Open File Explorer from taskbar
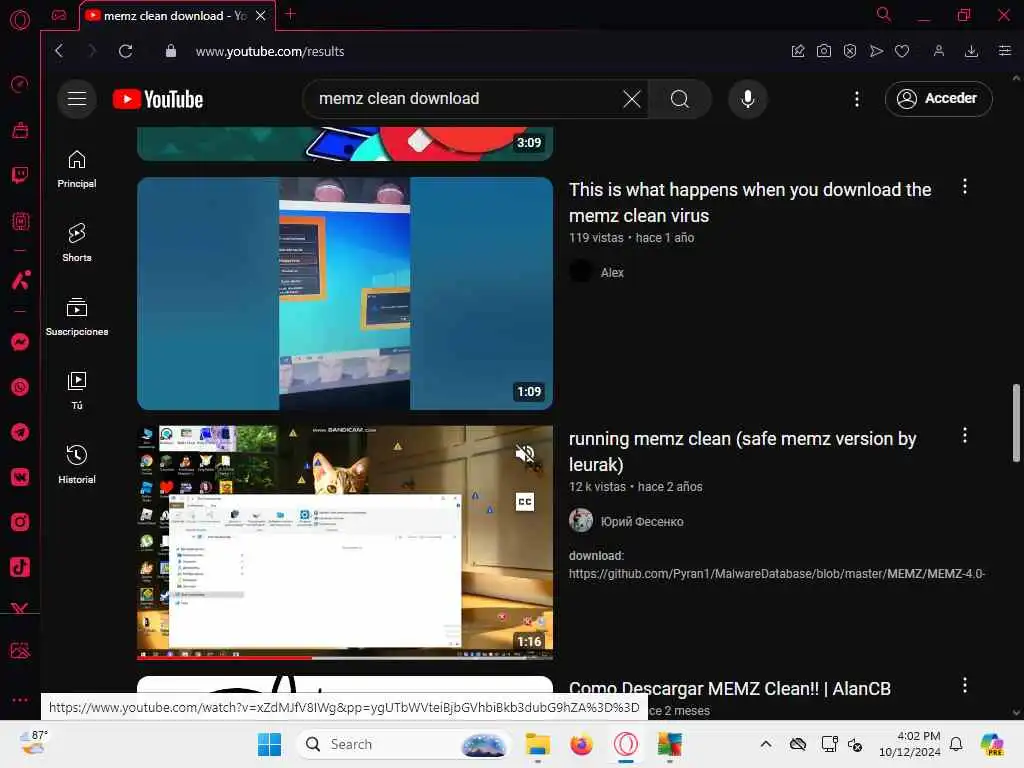1024x768 pixels. click(x=538, y=744)
